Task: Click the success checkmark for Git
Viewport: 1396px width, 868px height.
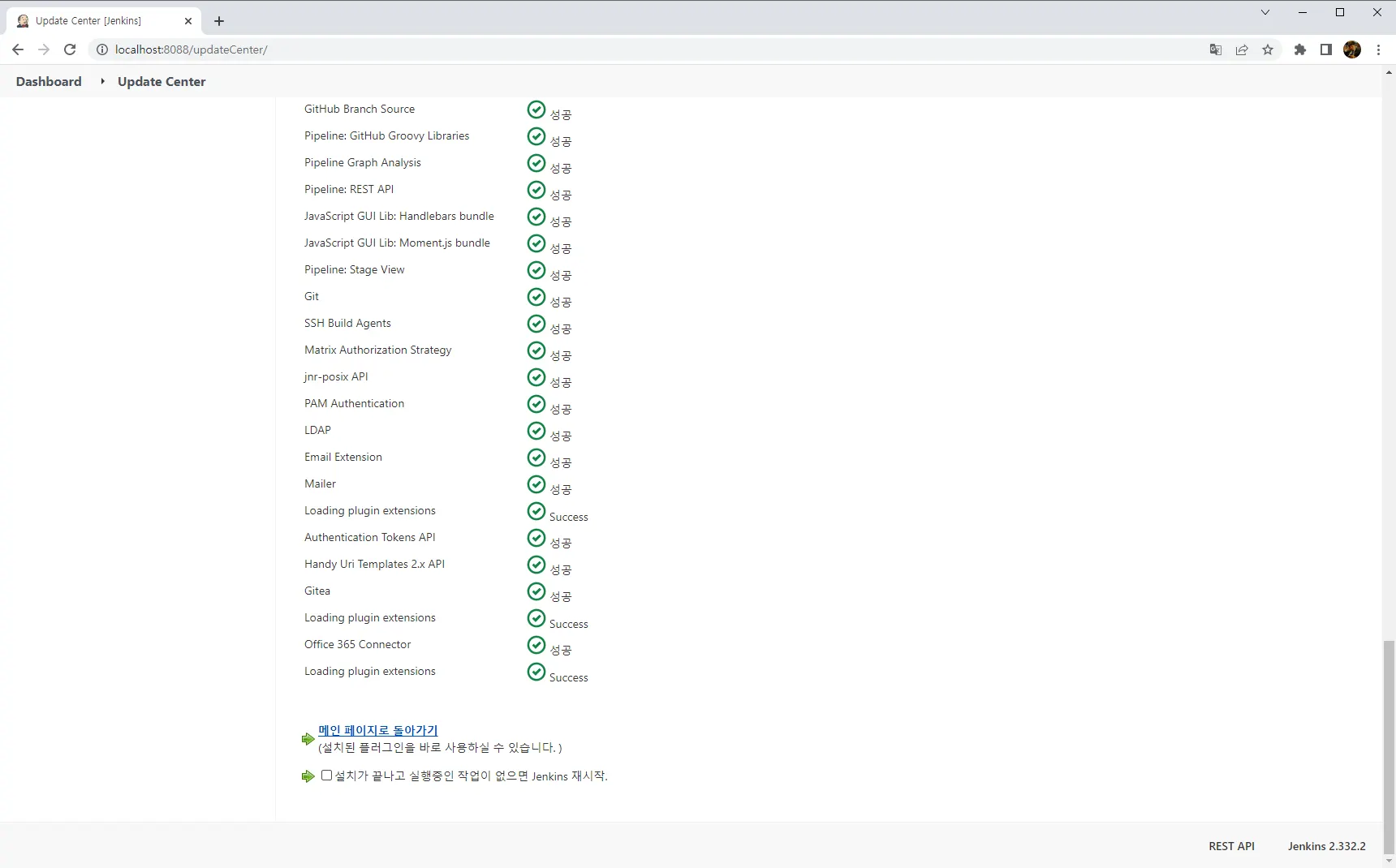Action: [x=536, y=297]
